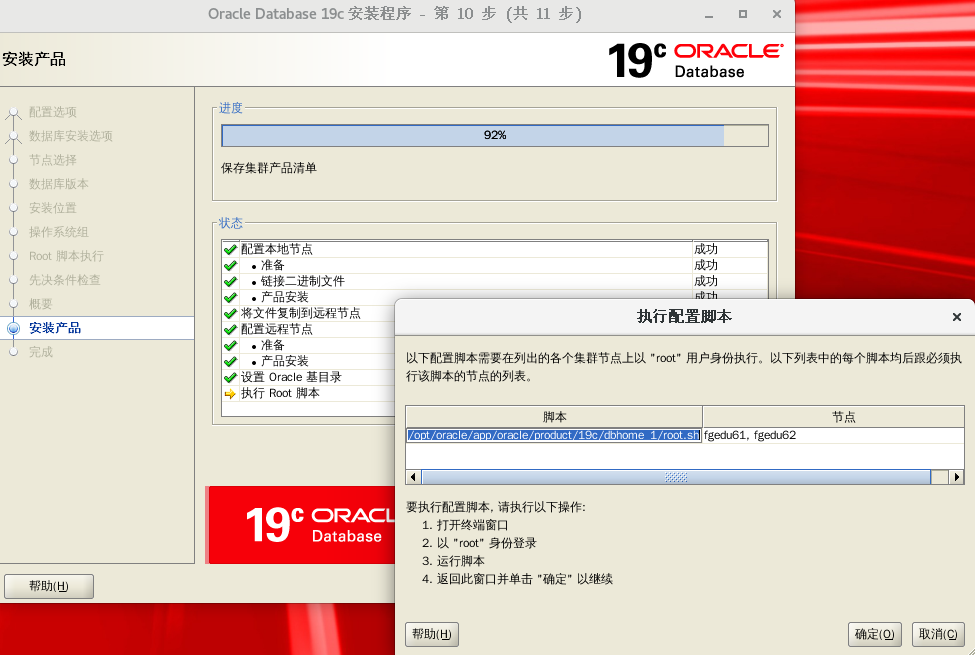
Task: Close the 执行配置脚本 dialog
Action: [957, 317]
